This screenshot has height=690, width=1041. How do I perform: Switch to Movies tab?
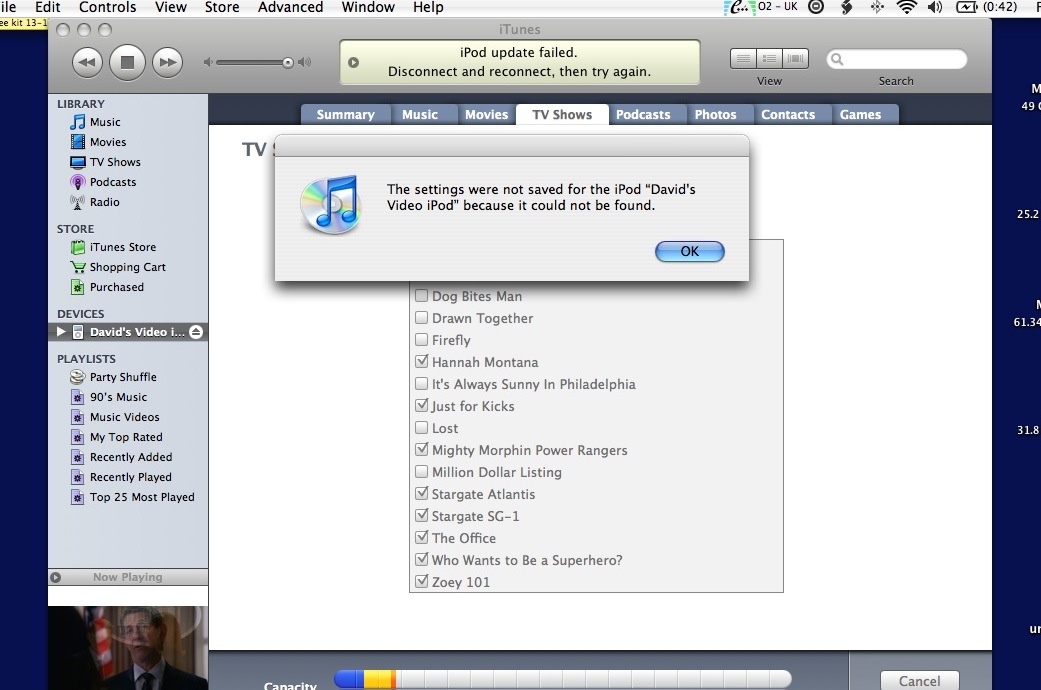coord(486,114)
